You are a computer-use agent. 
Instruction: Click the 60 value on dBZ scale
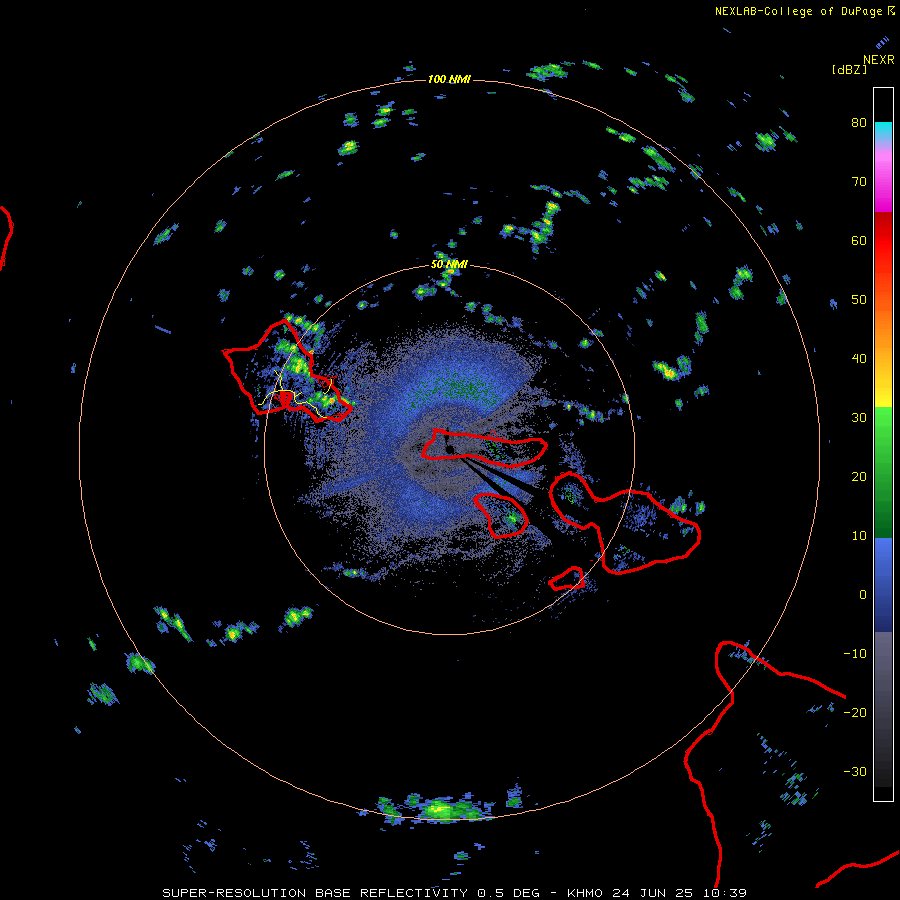pos(859,240)
